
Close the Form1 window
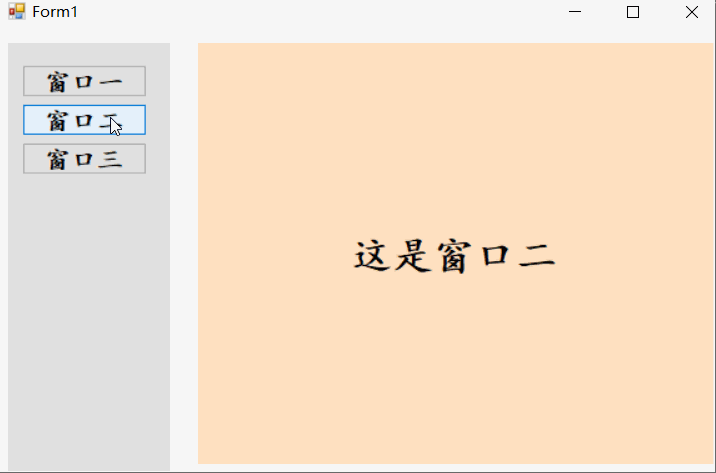(692, 11)
